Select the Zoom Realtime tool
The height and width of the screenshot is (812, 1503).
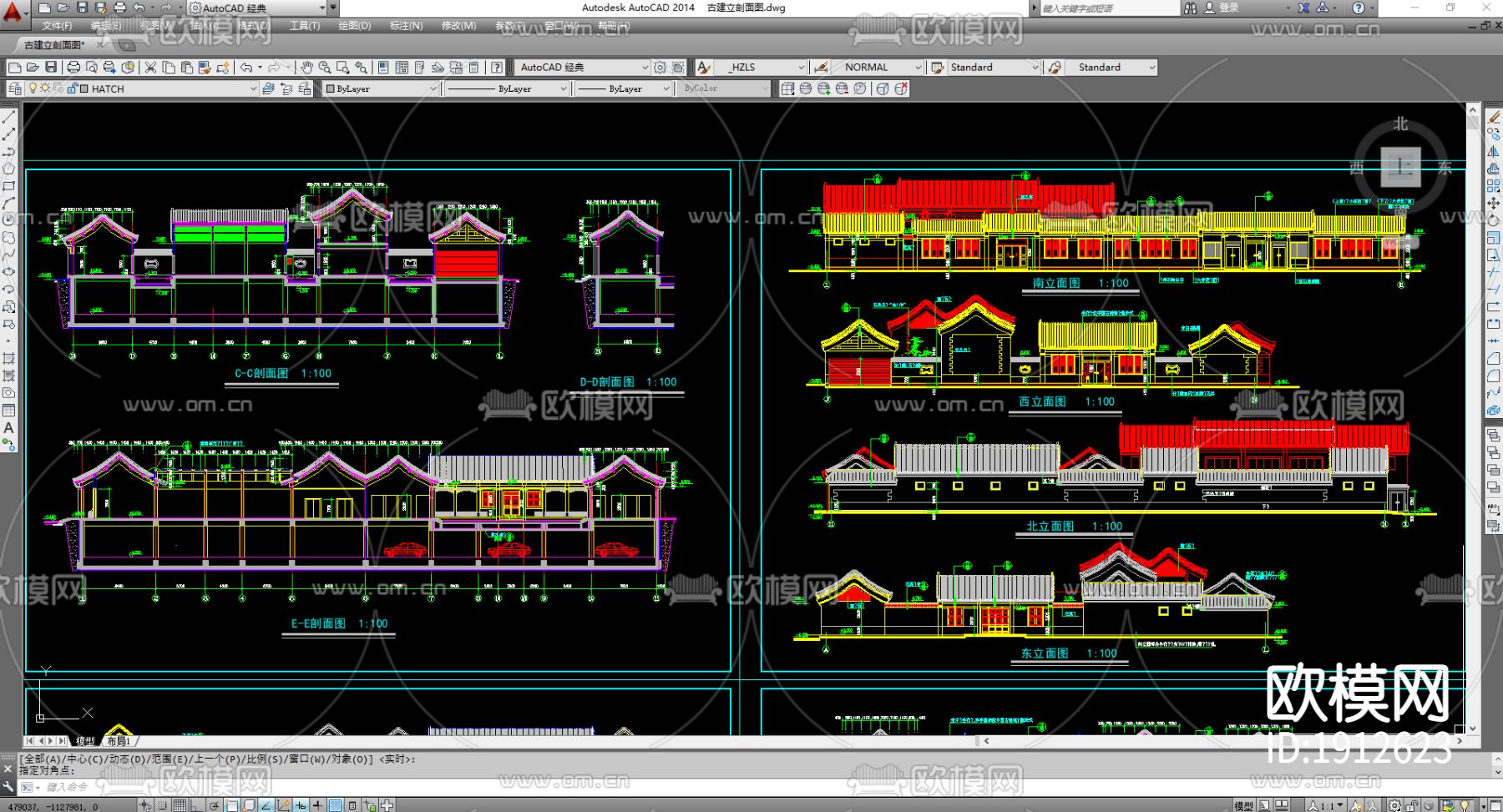tap(325, 67)
